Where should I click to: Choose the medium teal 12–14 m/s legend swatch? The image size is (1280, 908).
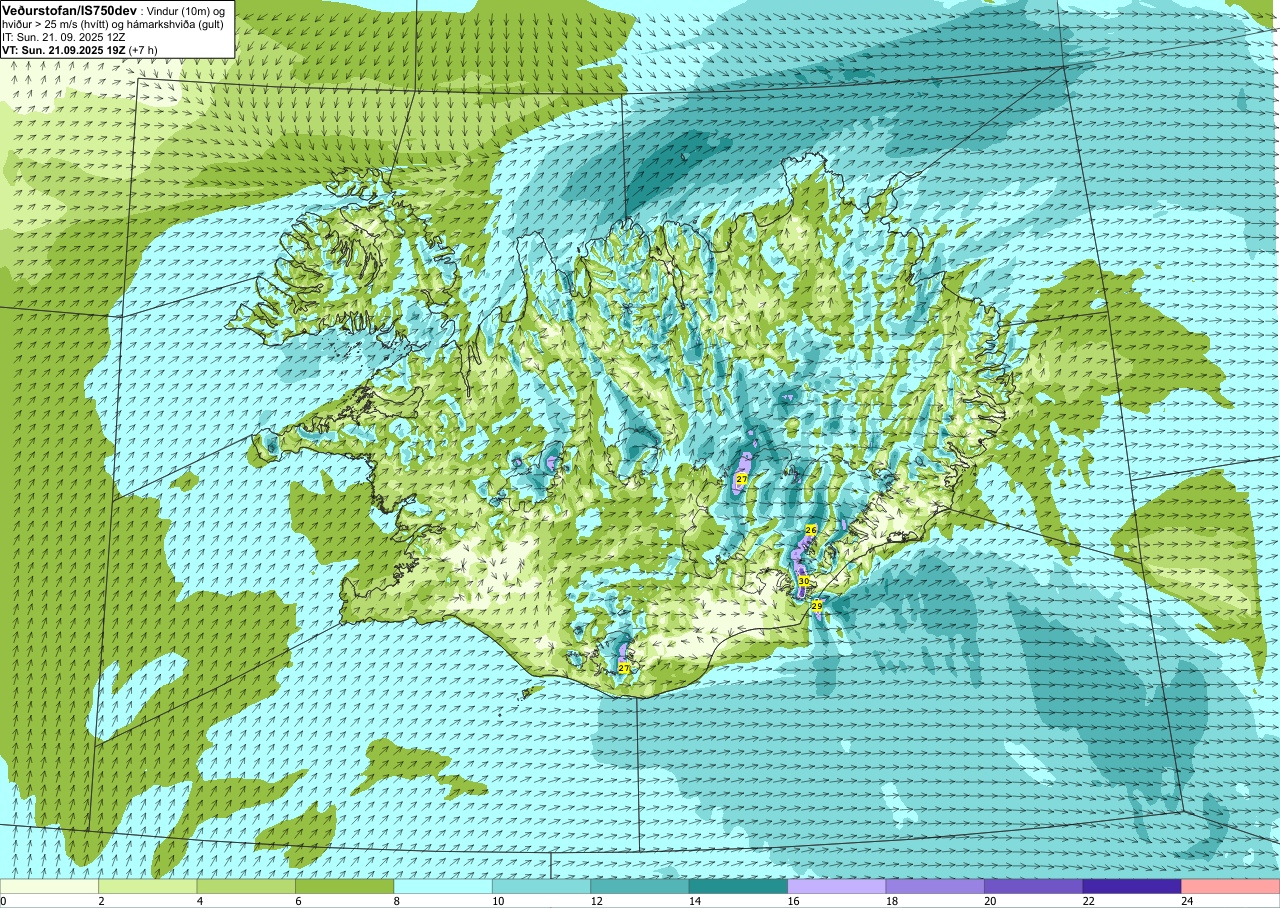tap(640, 886)
